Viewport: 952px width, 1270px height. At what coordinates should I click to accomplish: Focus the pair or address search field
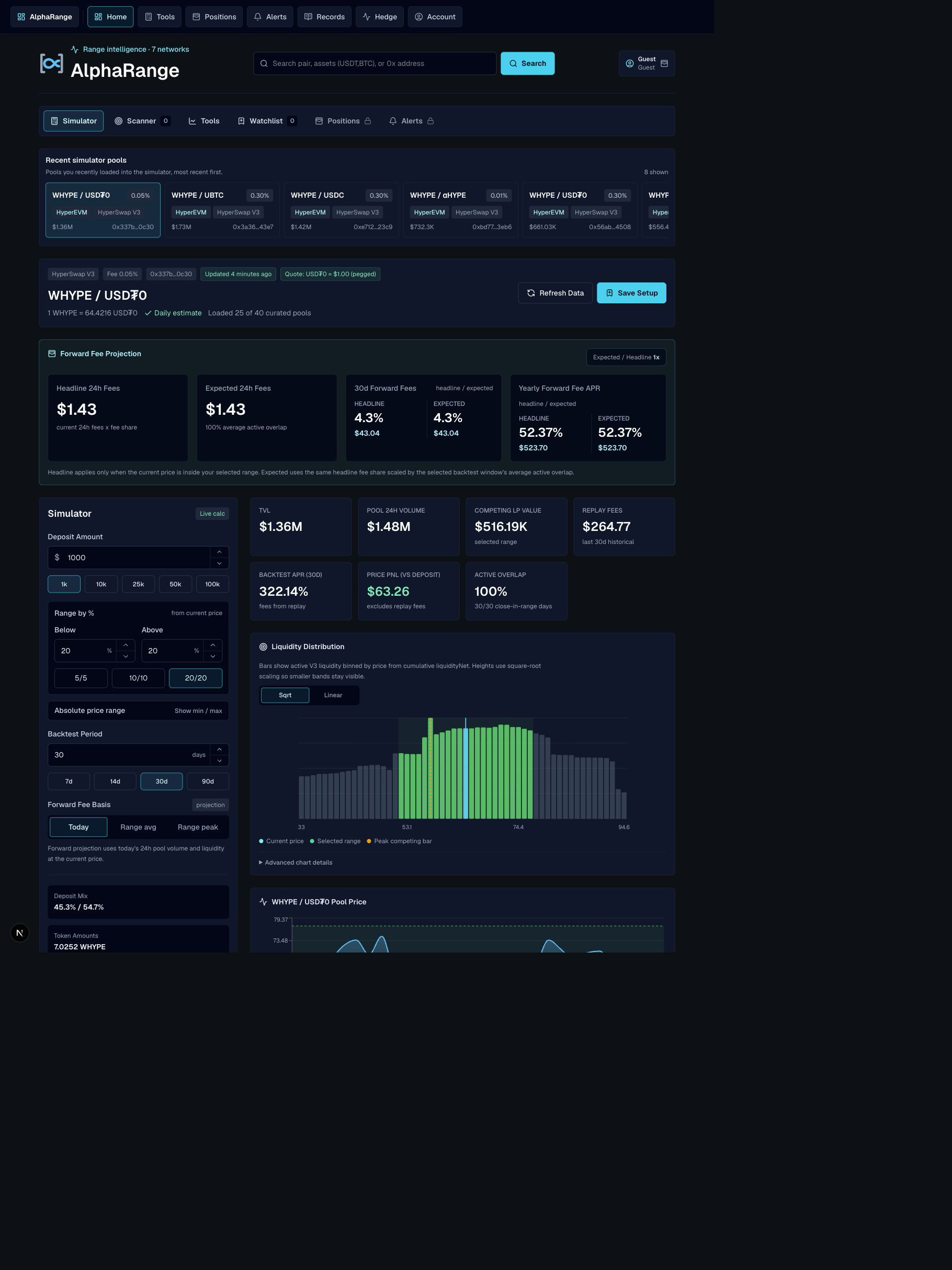375,64
